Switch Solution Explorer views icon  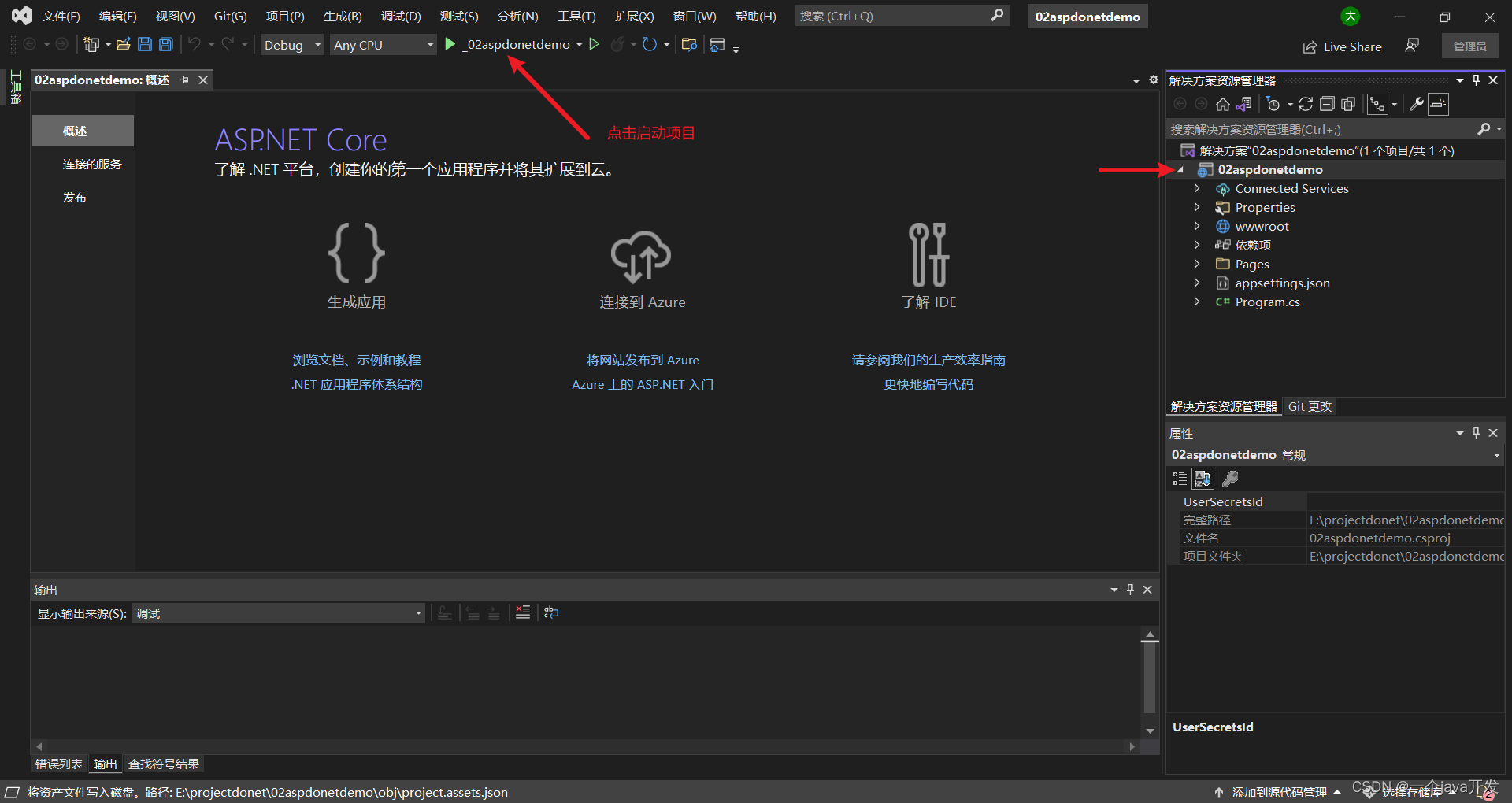pos(1244,104)
